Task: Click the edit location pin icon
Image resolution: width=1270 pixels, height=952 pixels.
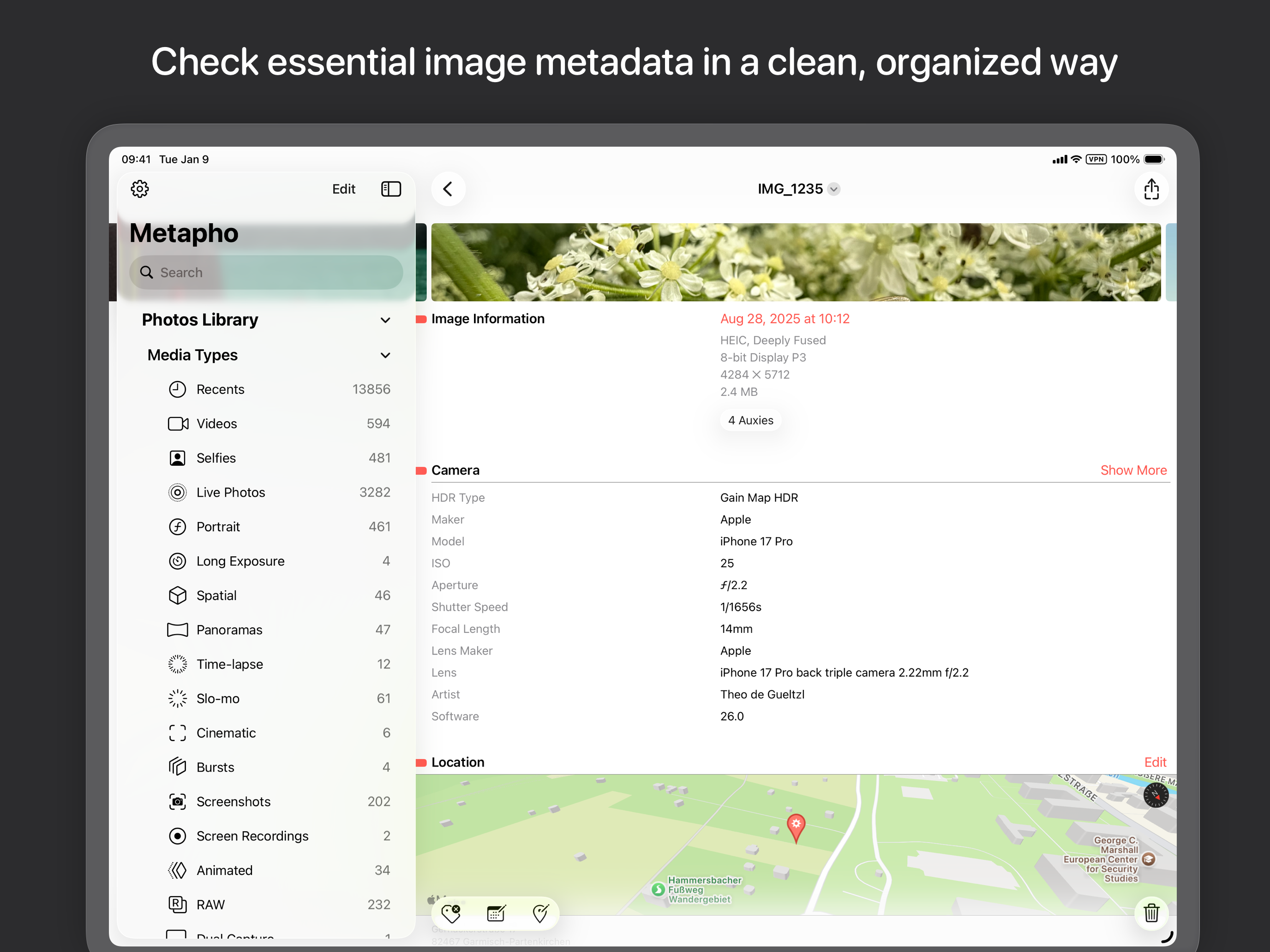Action: click(x=540, y=913)
